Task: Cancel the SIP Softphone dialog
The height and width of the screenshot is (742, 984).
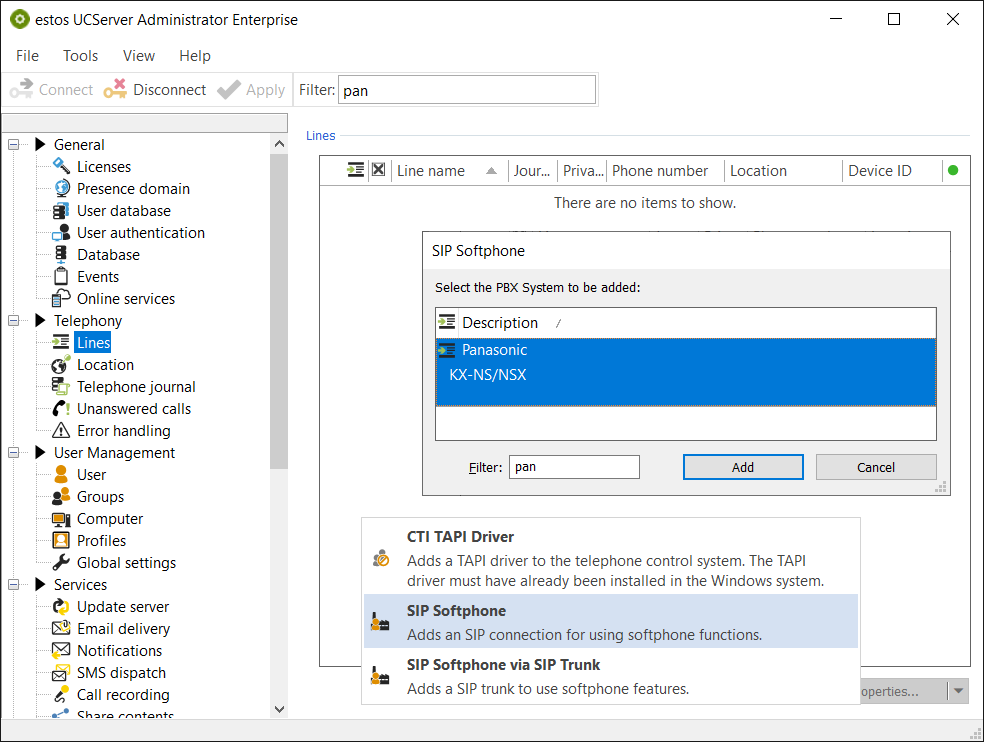Action: pyautogui.click(x=875, y=467)
